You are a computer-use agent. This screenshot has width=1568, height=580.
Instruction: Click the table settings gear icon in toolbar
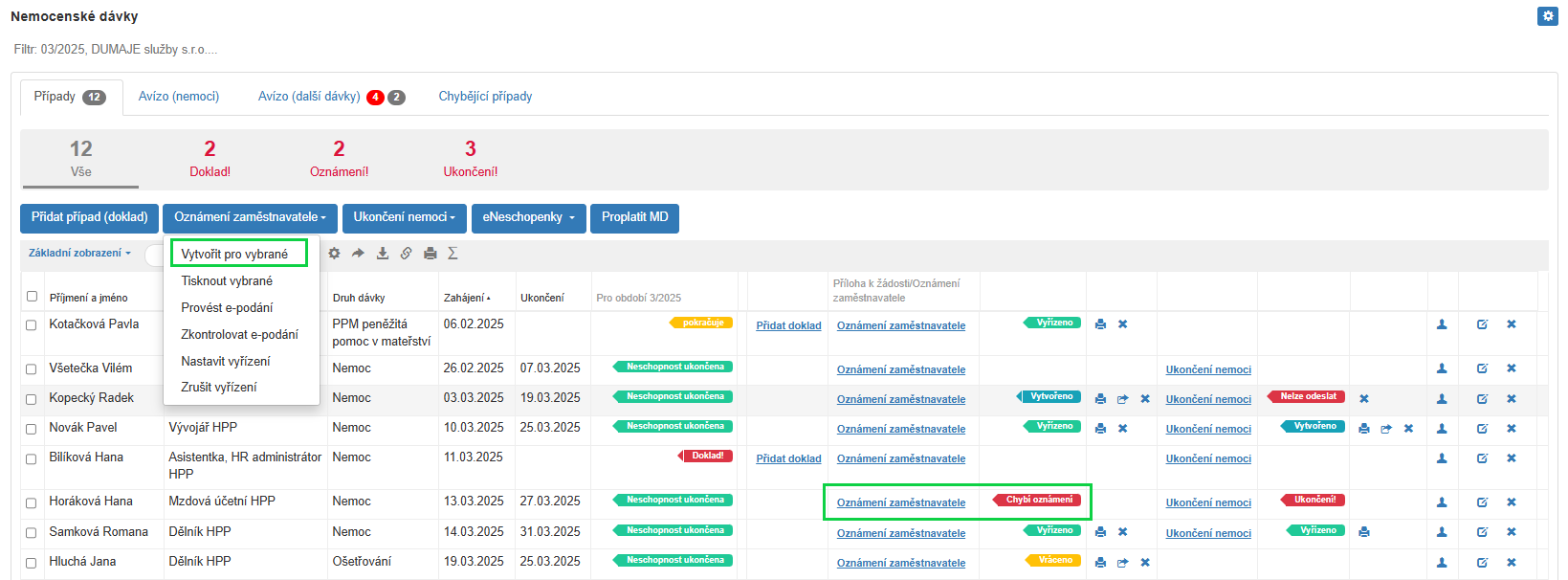point(334,254)
